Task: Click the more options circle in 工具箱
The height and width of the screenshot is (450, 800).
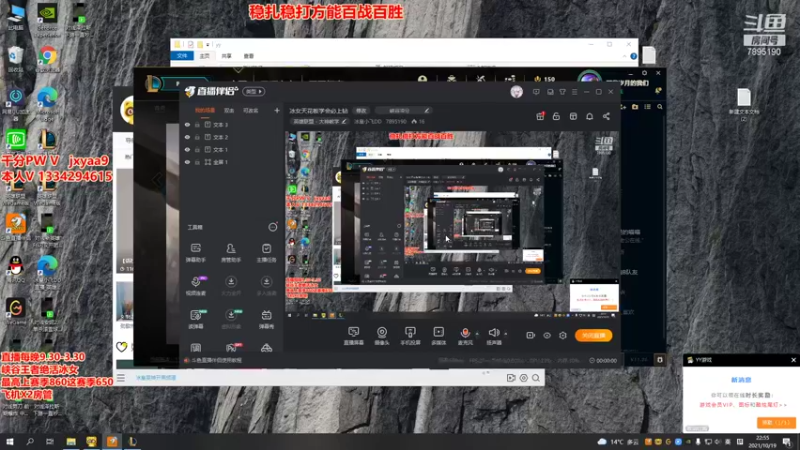Action: (x=273, y=227)
